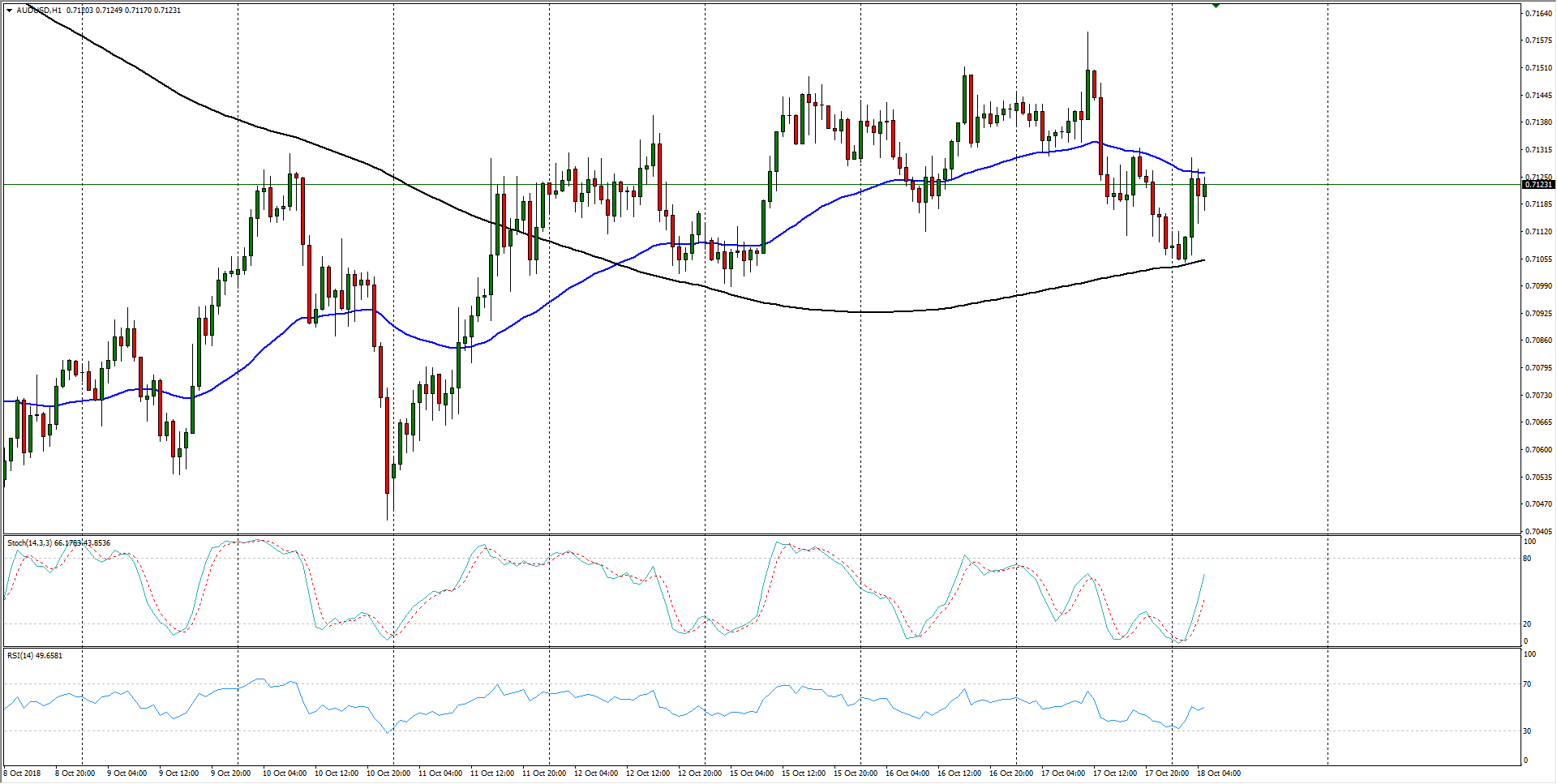The image size is (1557, 784).
Task: Click the highlighted 0.71231 current price label
Action: tap(1538, 185)
